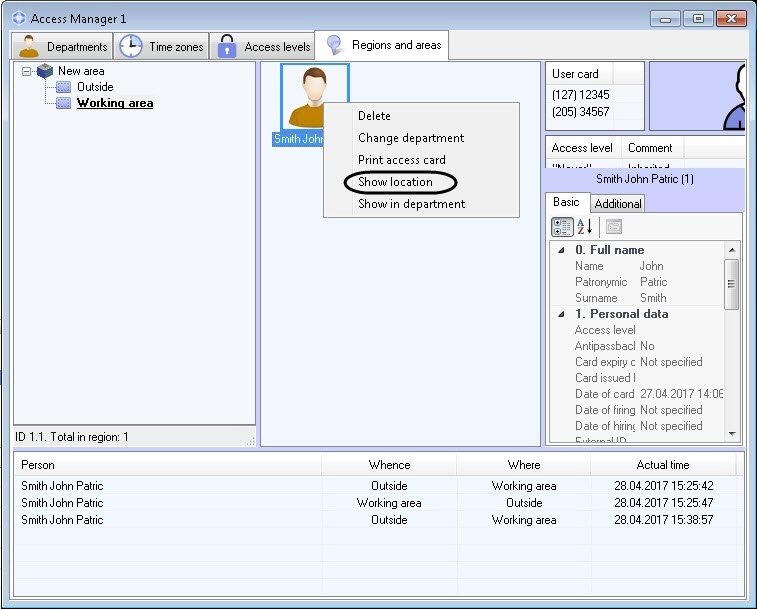Select the categorized view icon in properties
Screen dimensions: 757x610
(x=562, y=227)
